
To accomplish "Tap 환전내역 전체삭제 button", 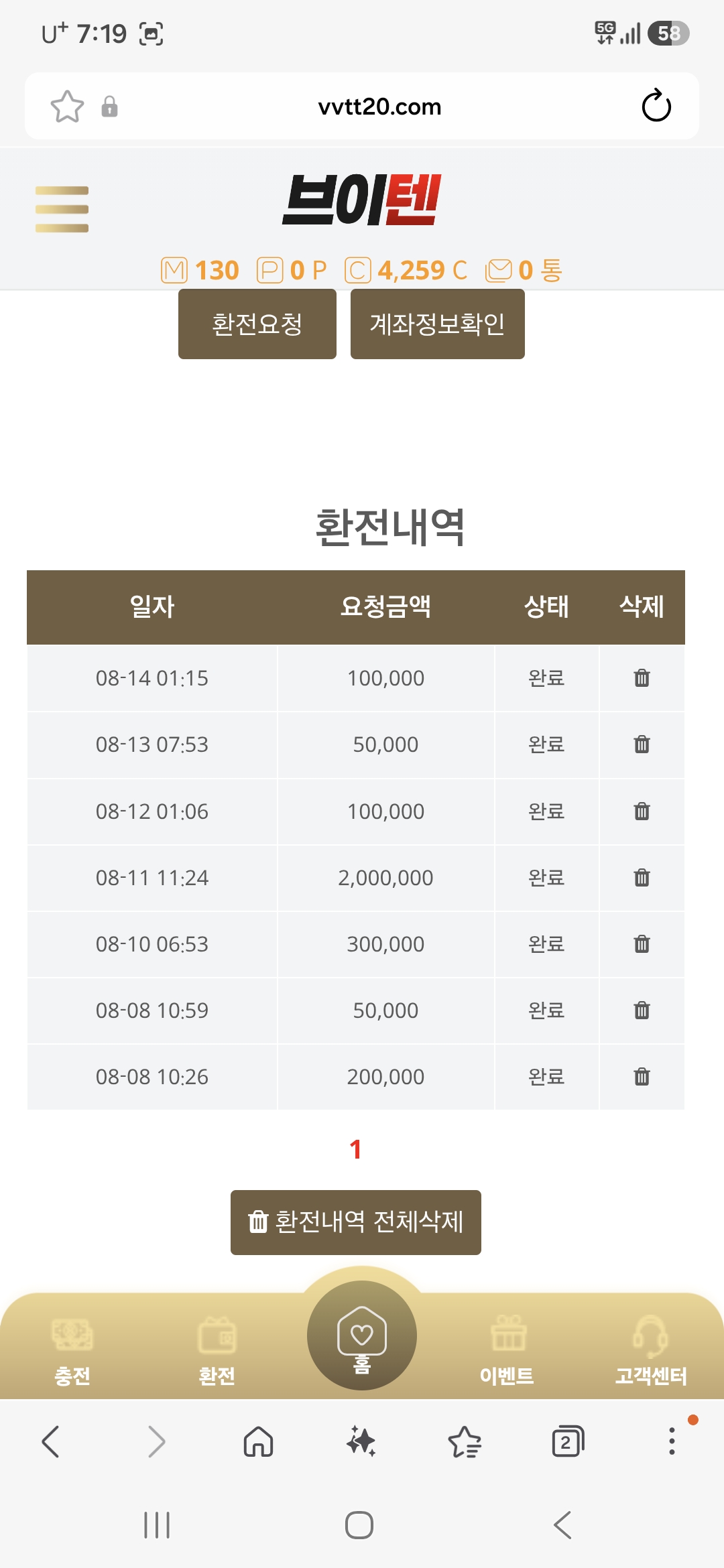I will point(356,1222).
